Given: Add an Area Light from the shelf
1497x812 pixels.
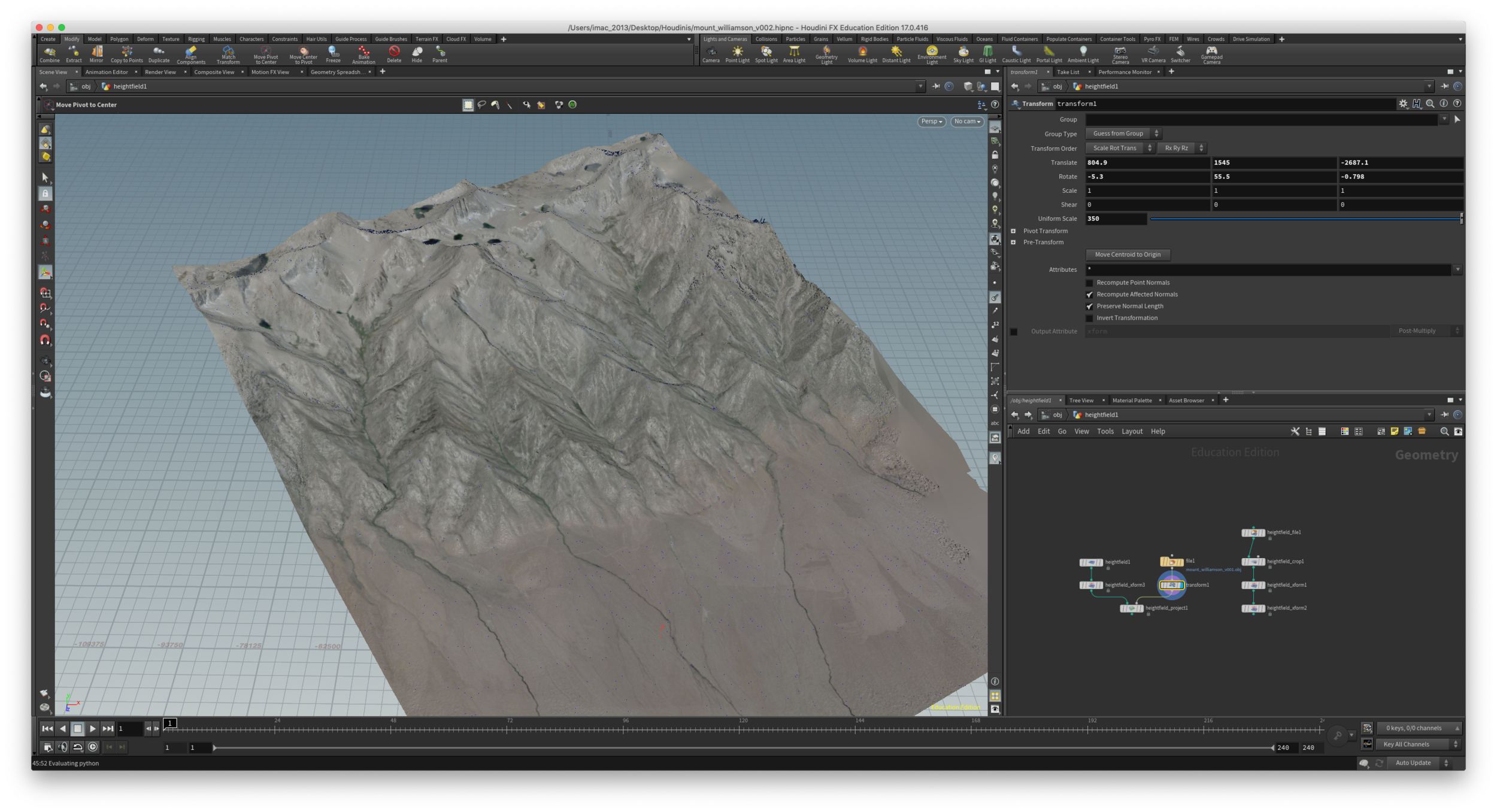Looking at the screenshot, I should (794, 54).
